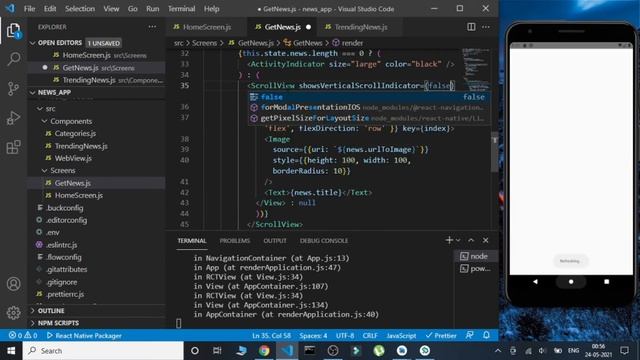Open WebView.js in the explorer tree
Viewport: 640px width, 360px height.
pos(73,158)
